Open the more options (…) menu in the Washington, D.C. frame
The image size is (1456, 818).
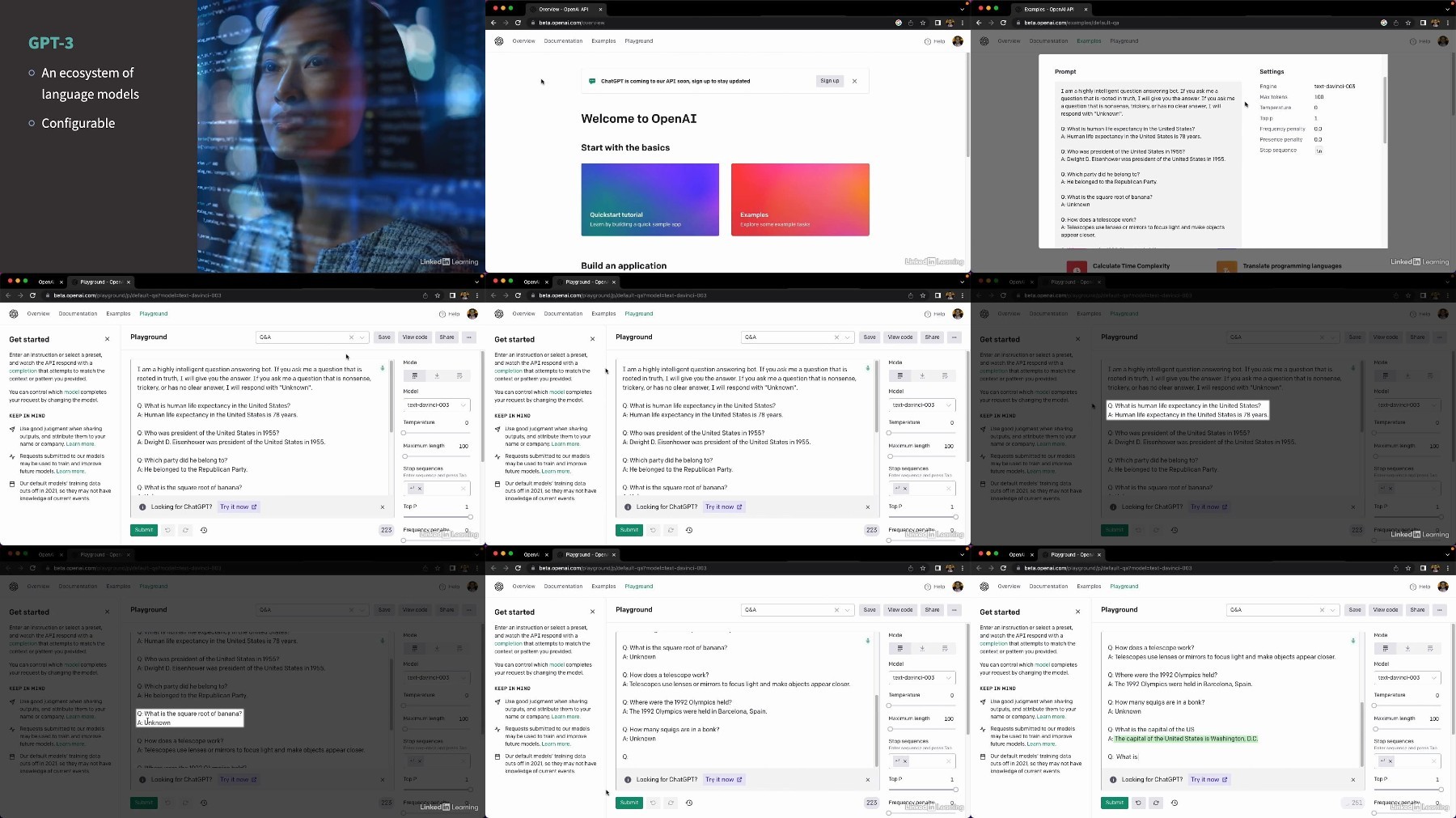click(x=1439, y=610)
